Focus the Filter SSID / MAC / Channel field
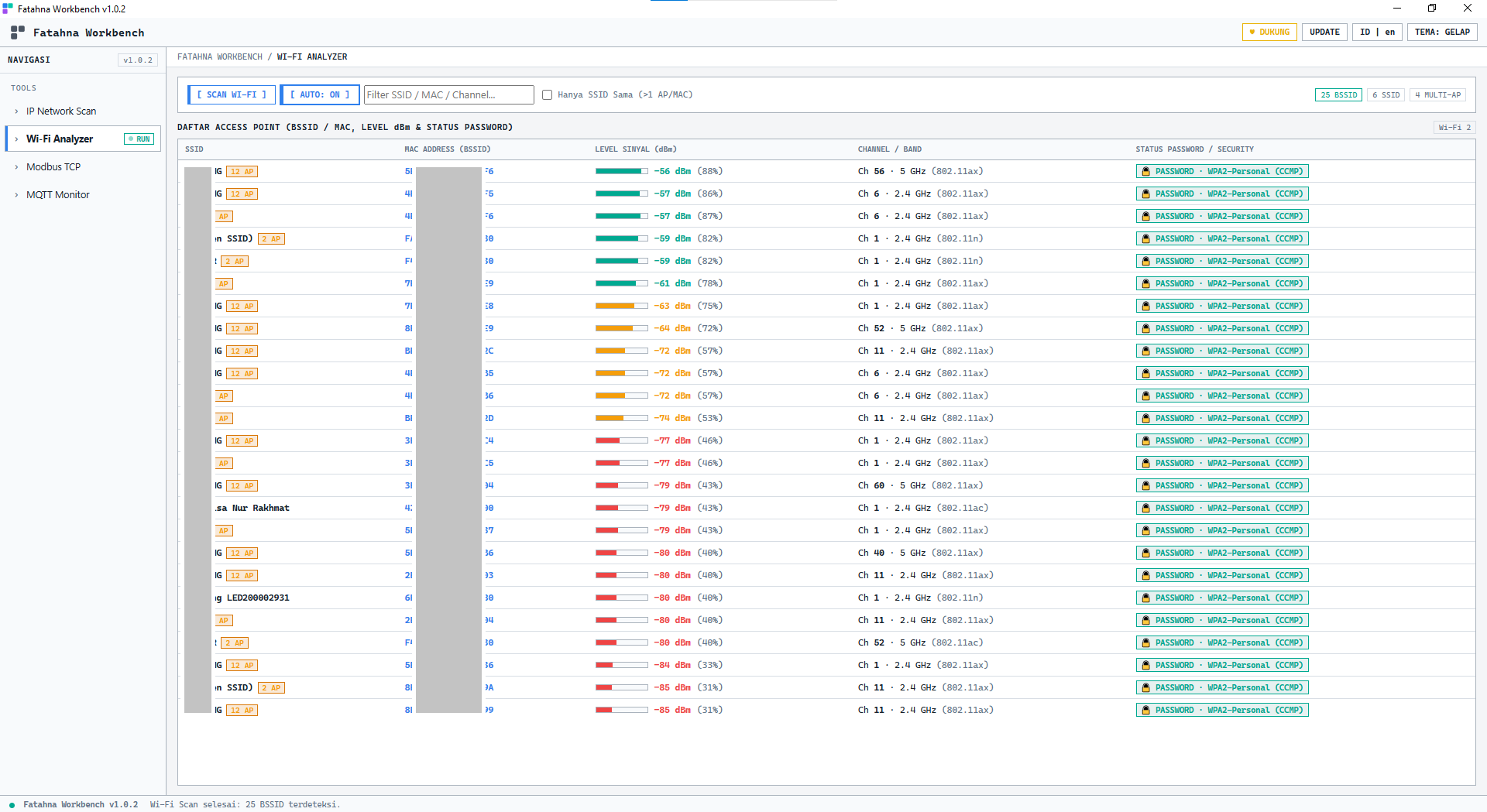Viewport: 1487px width, 812px height. point(449,95)
